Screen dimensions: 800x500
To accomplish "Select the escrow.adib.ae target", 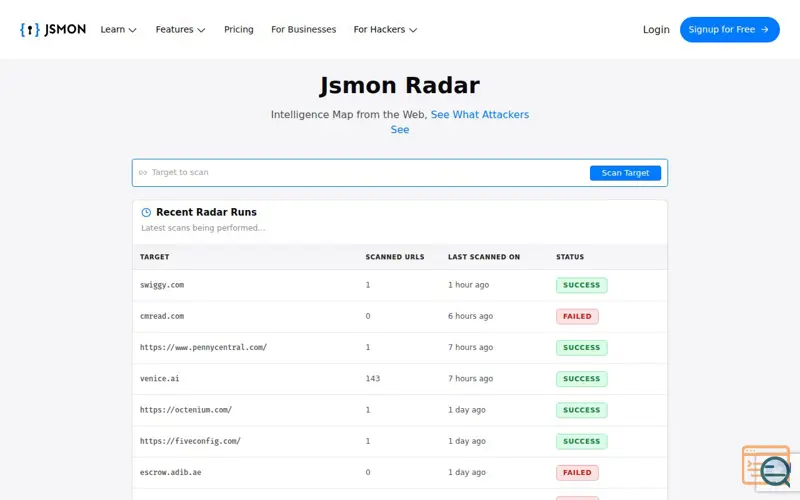I will coord(171,472).
